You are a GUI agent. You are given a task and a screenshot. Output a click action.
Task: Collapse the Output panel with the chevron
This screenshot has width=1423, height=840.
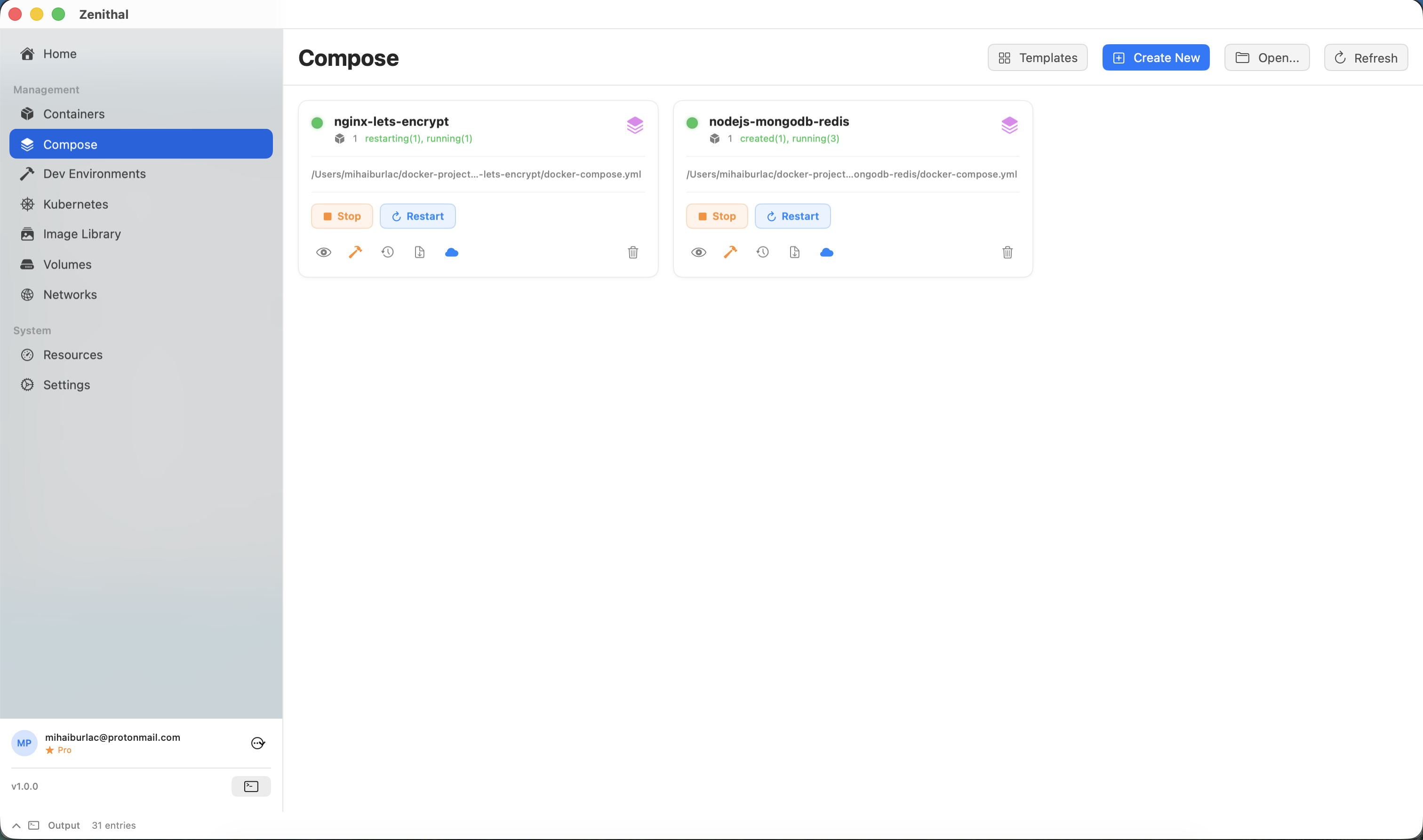[x=16, y=825]
